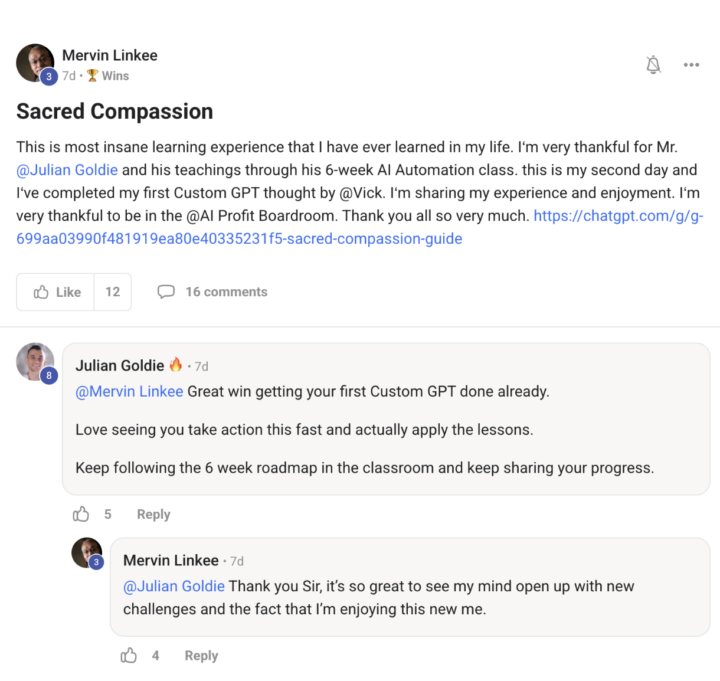Reply to Mervin Linkee's nested comment
The width and height of the screenshot is (720, 681).
[x=201, y=656]
